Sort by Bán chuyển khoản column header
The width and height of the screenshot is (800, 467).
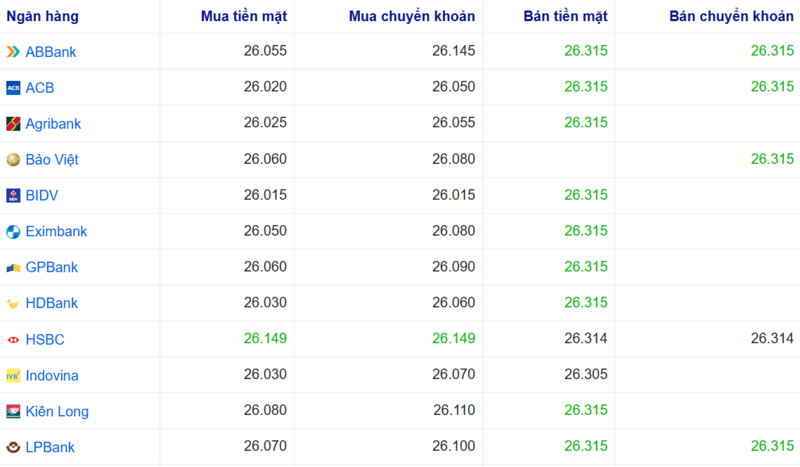coord(732,17)
